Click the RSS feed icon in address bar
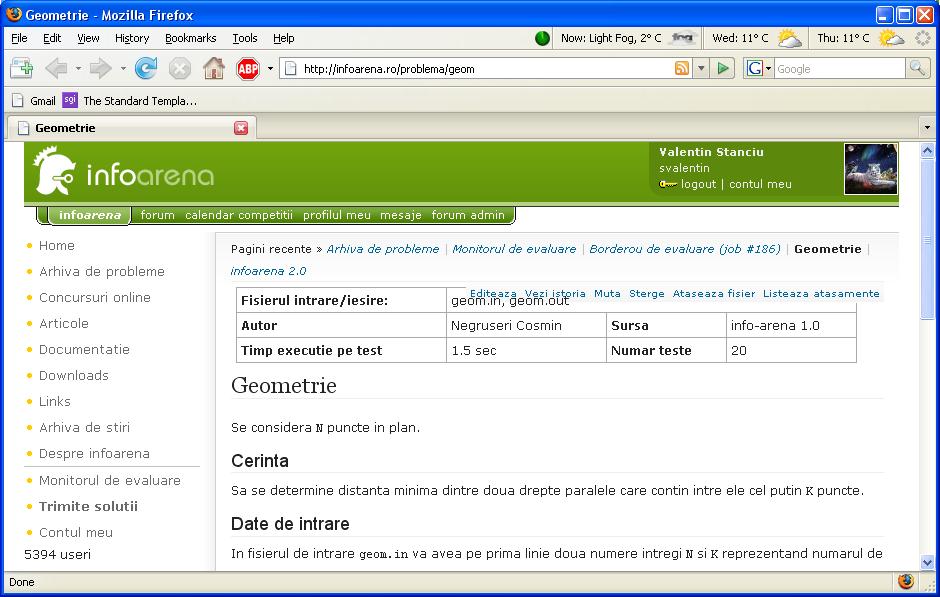 pyautogui.click(x=682, y=68)
